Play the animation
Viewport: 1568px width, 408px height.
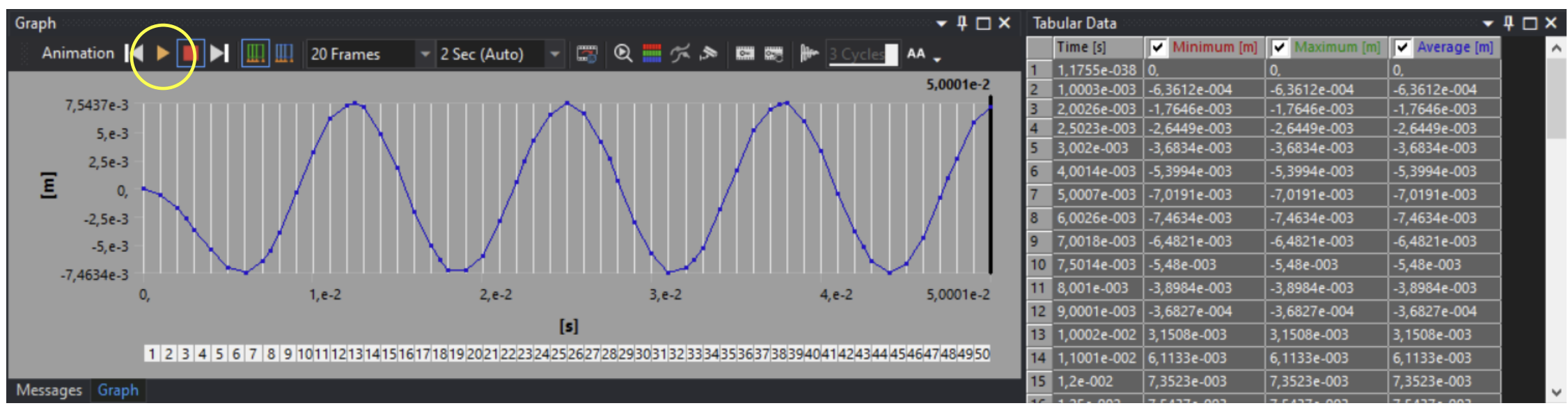(162, 54)
